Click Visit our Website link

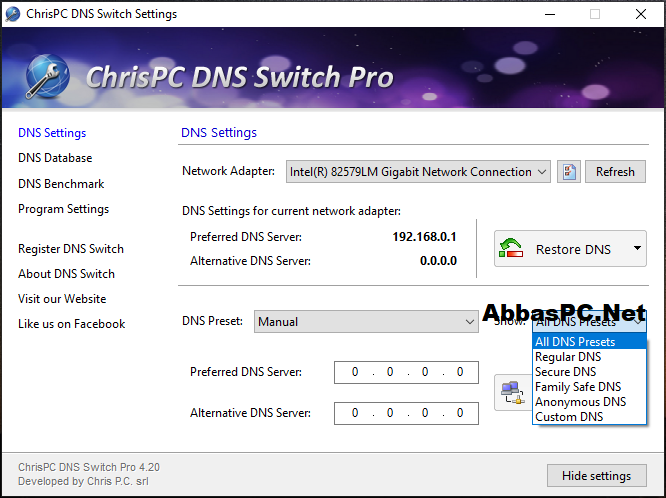[62, 299]
